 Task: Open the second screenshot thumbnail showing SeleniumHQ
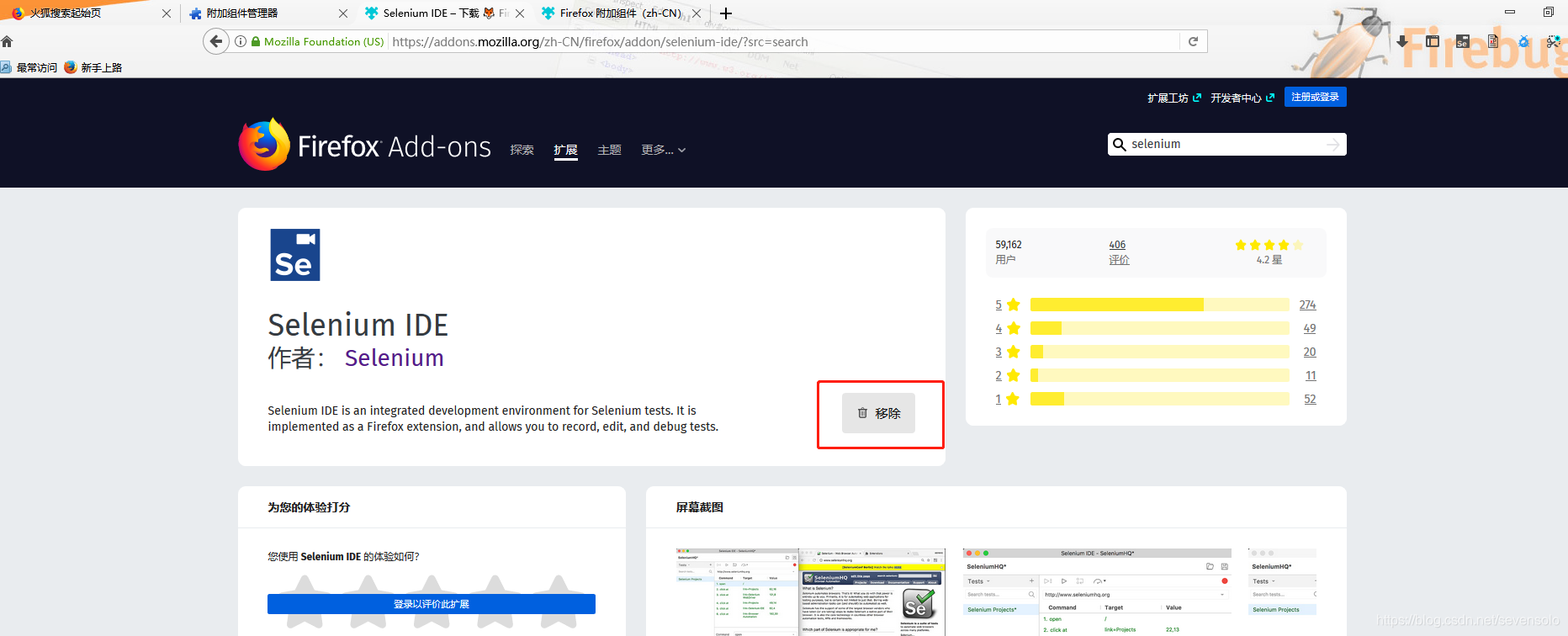point(1097,592)
